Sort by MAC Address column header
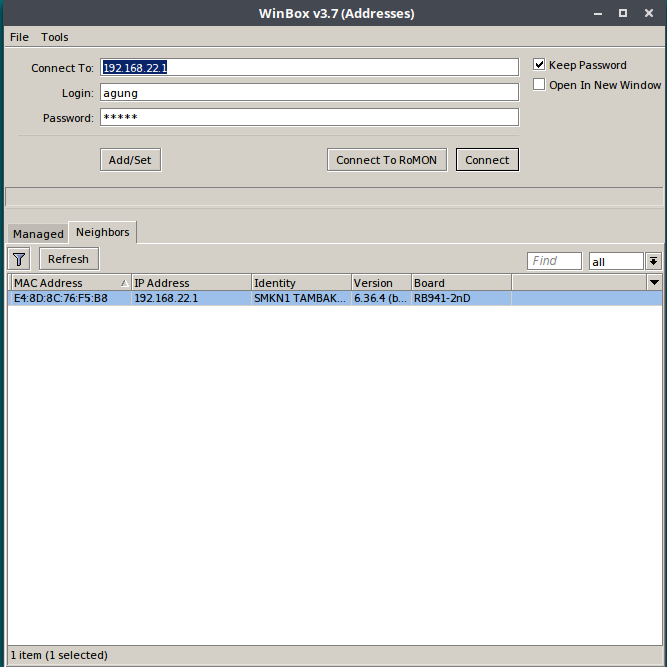The width and height of the screenshot is (667, 667). click(71, 283)
